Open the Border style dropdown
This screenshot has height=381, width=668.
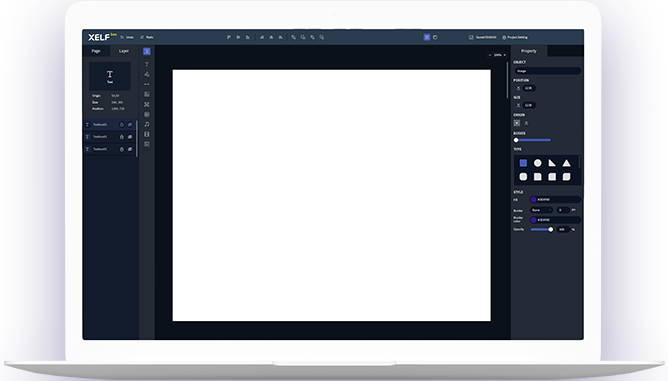(541, 210)
